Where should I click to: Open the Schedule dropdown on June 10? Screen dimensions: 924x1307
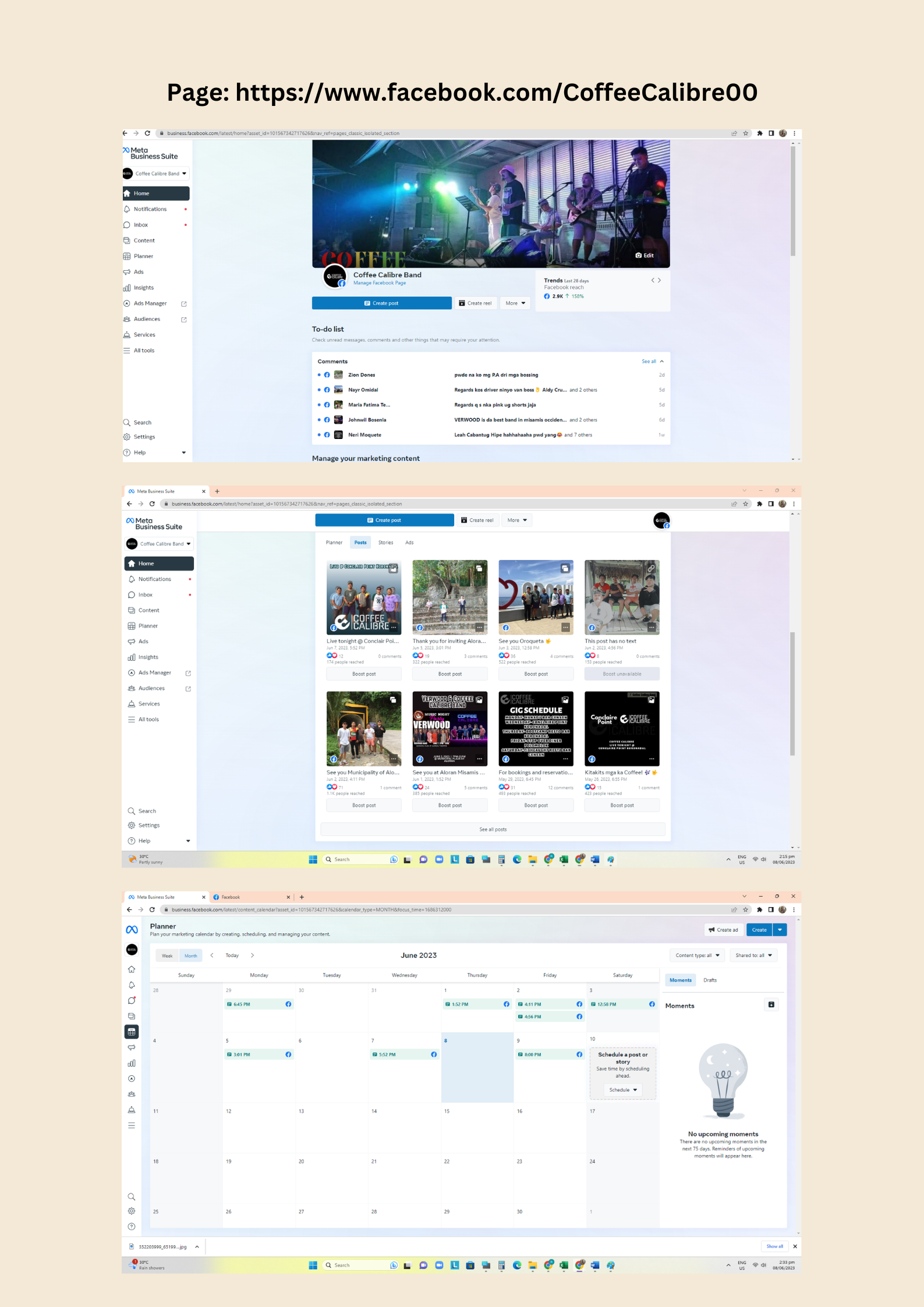click(x=623, y=1090)
